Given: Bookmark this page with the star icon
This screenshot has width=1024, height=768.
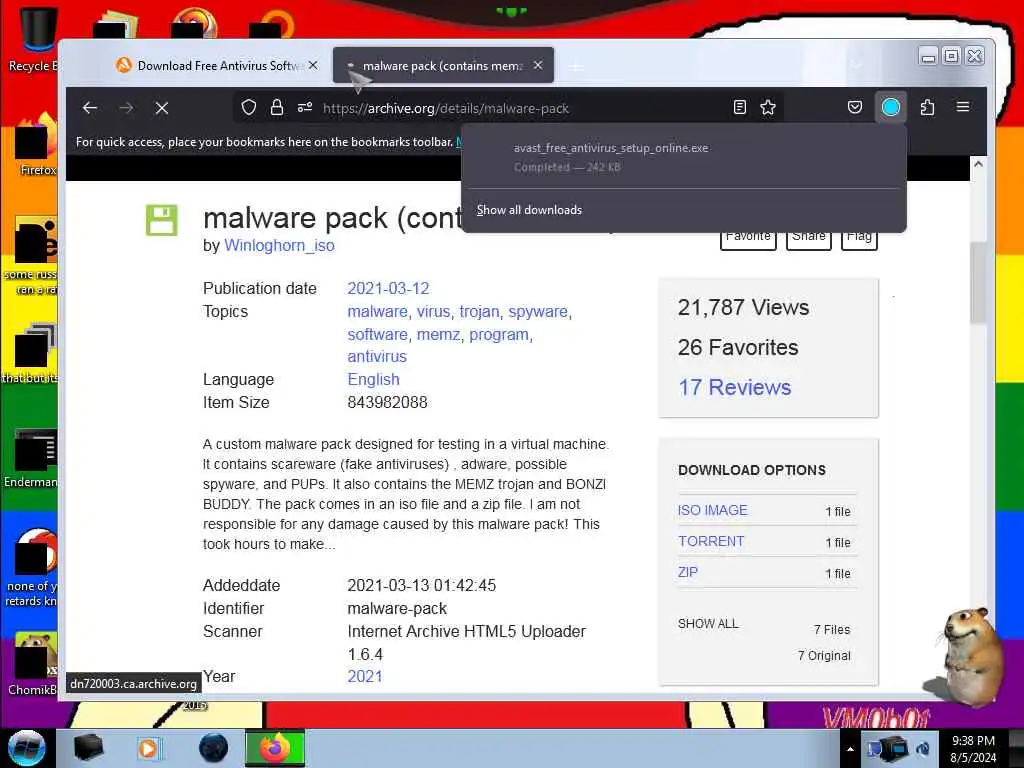Looking at the screenshot, I should (768, 107).
